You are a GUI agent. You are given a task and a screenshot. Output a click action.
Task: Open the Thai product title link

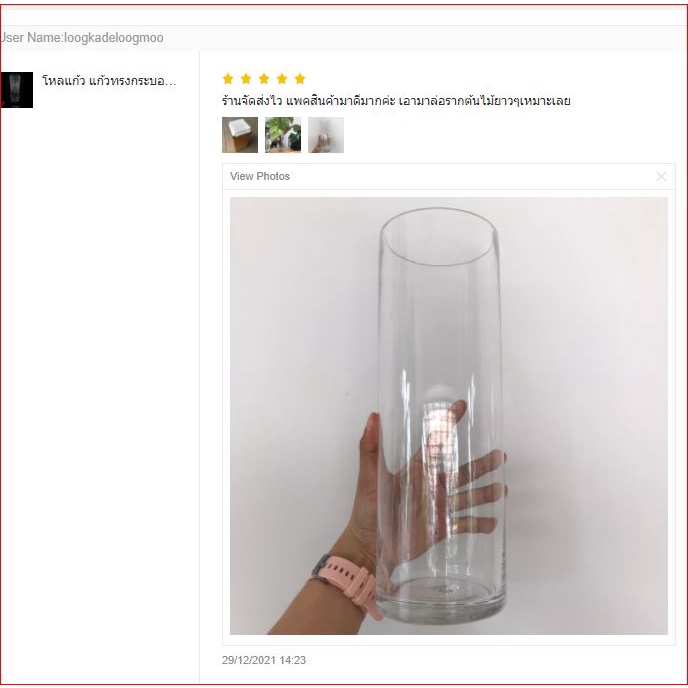point(109,81)
